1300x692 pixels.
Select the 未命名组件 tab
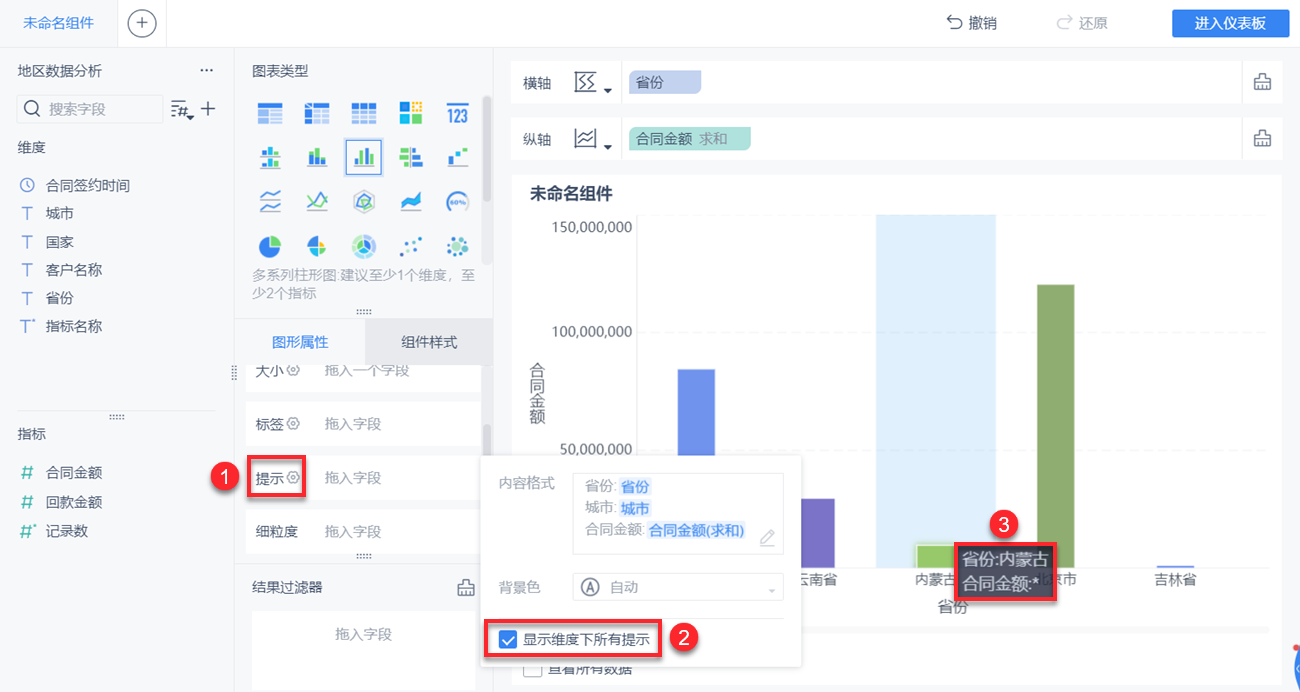(59, 23)
